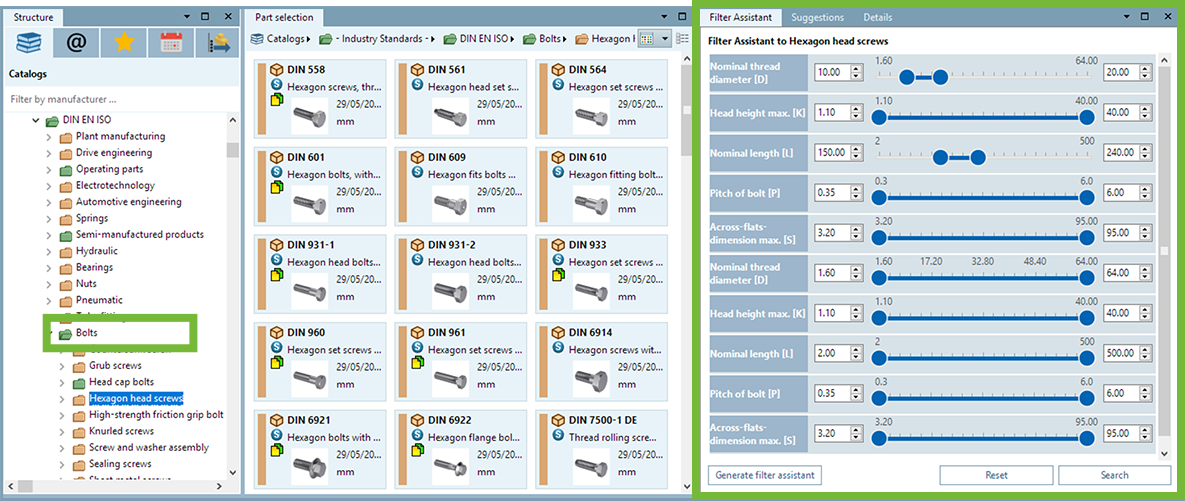
Task: Click the Search button
Action: (1114, 475)
